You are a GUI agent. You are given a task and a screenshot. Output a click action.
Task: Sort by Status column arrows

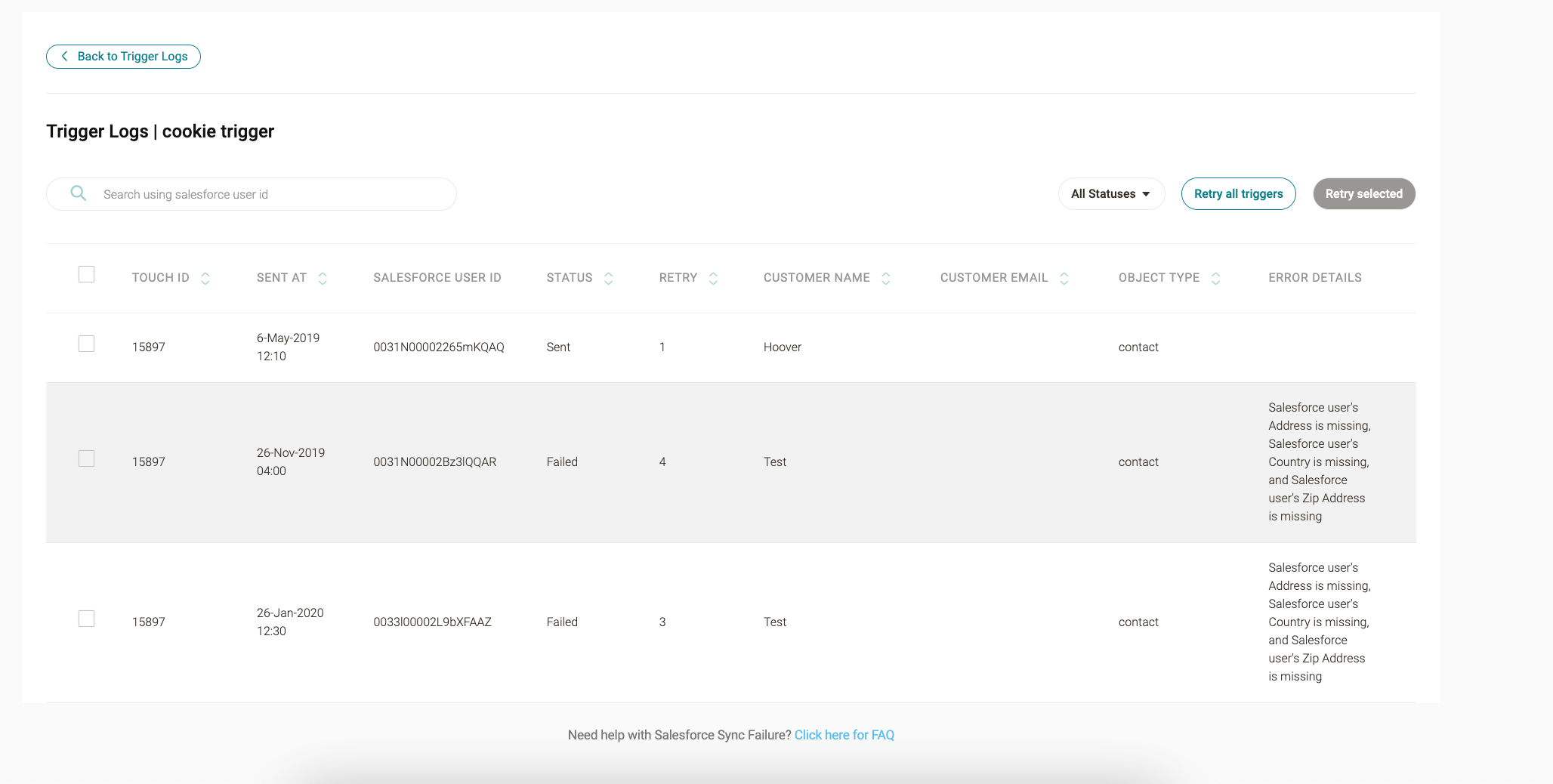coord(608,279)
